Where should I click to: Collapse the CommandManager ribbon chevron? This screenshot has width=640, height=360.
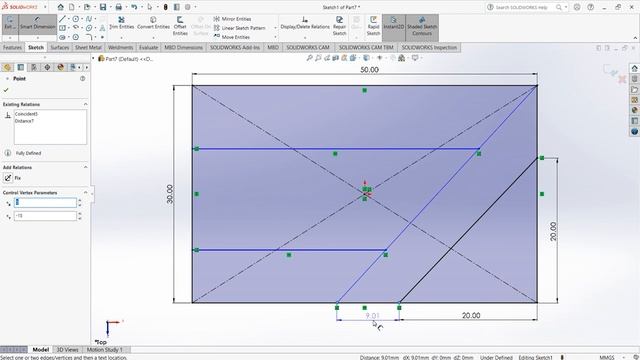point(635,38)
